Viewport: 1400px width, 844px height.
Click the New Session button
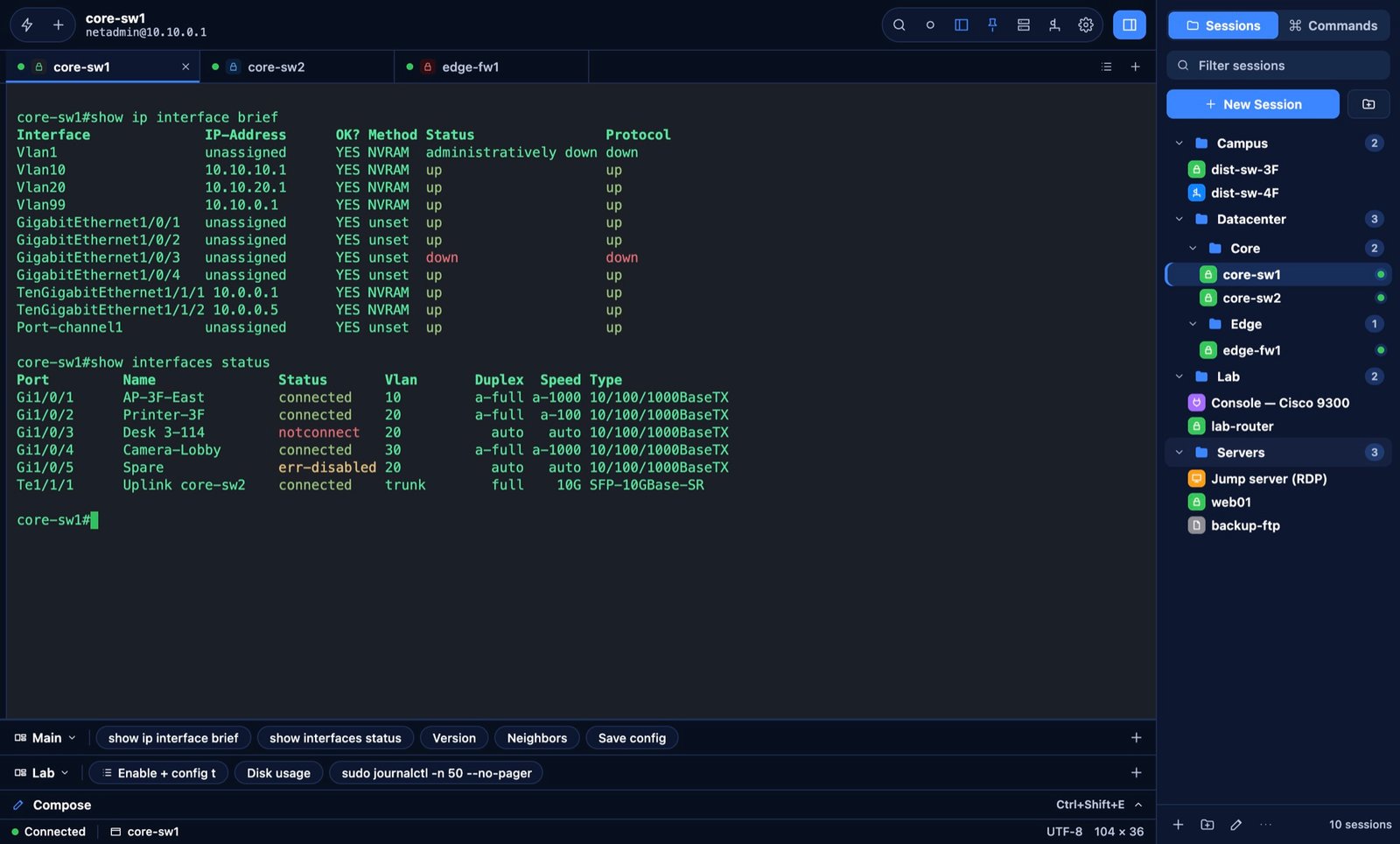click(x=1253, y=104)
